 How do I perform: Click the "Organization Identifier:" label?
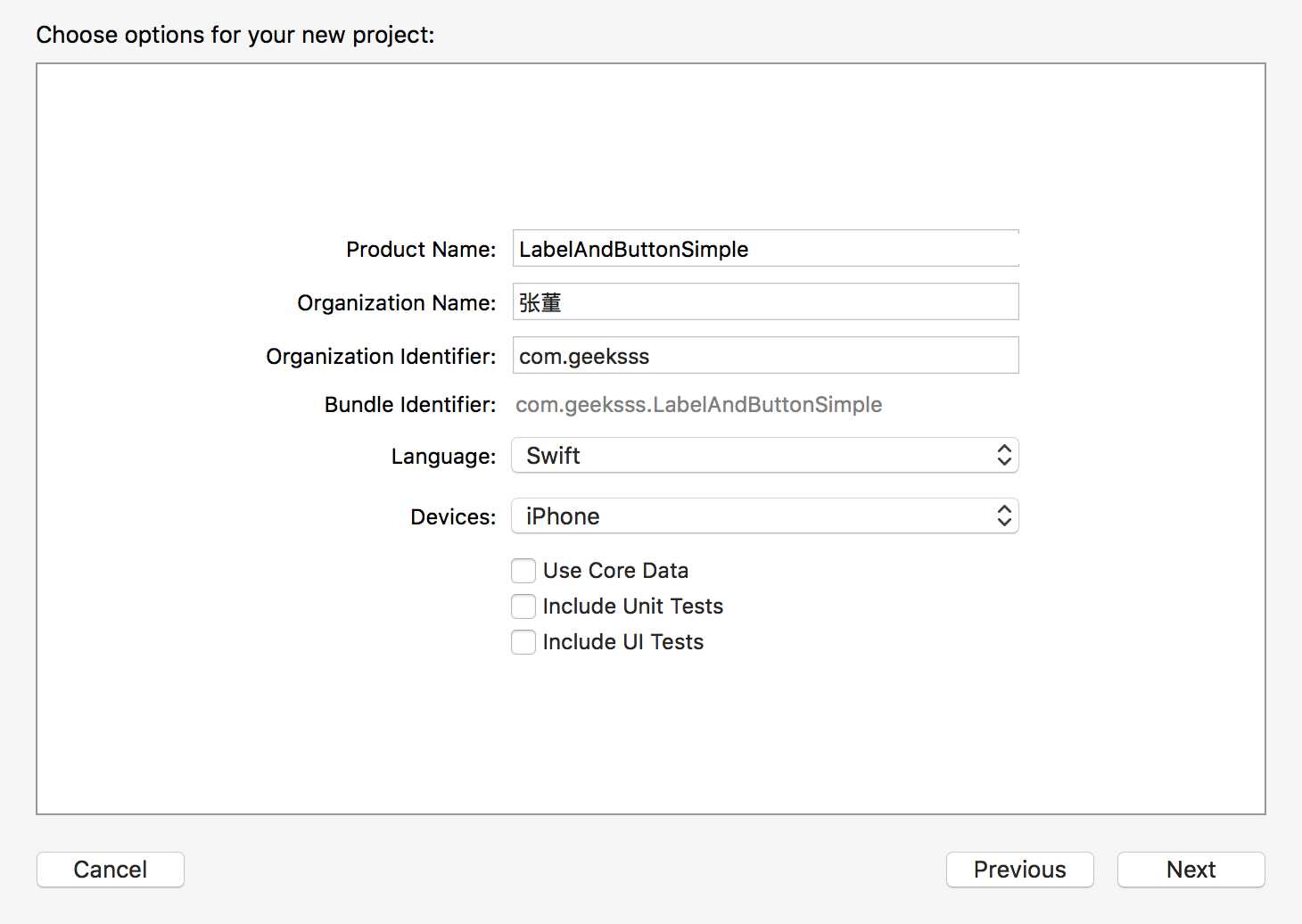[x=381, y=357]
